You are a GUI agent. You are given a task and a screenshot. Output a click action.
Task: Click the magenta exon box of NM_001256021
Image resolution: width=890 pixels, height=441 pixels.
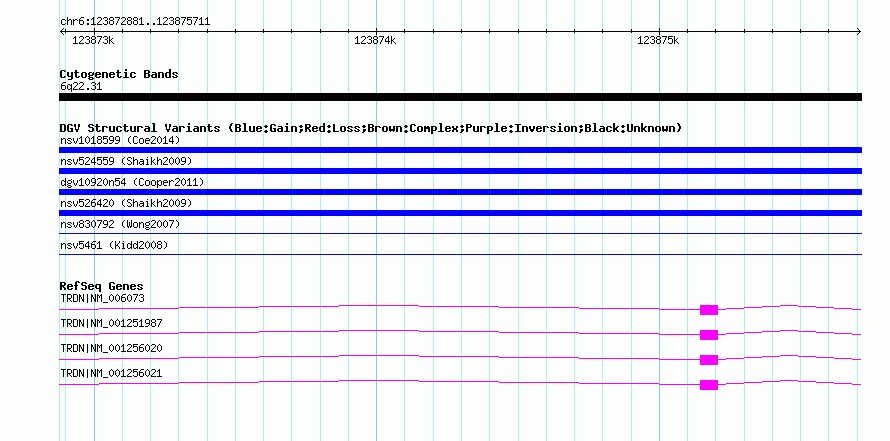point(709,385)
